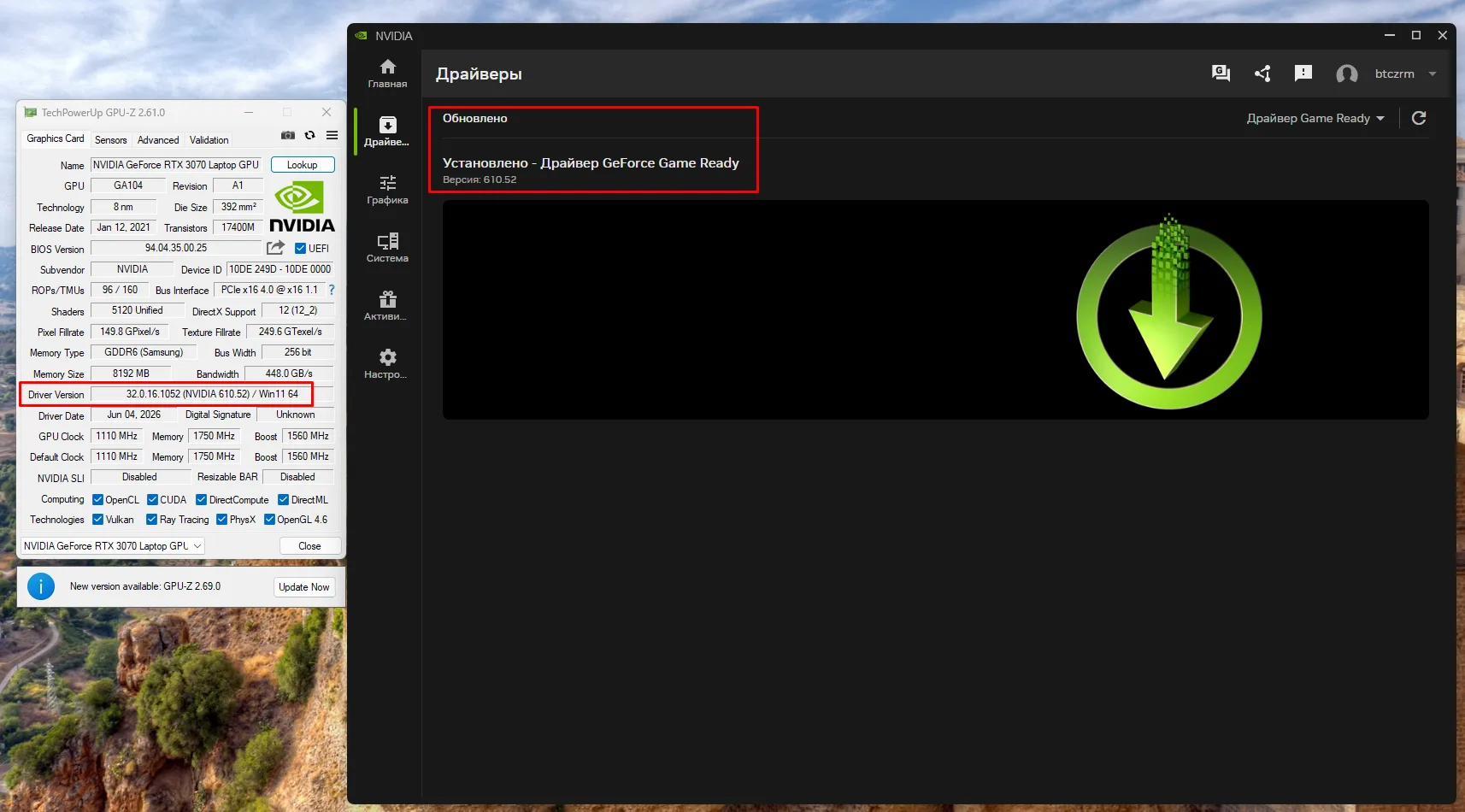Open the GPU-Z hamburger menu
Screen dimensions: 1465x812
coord(332,135)
